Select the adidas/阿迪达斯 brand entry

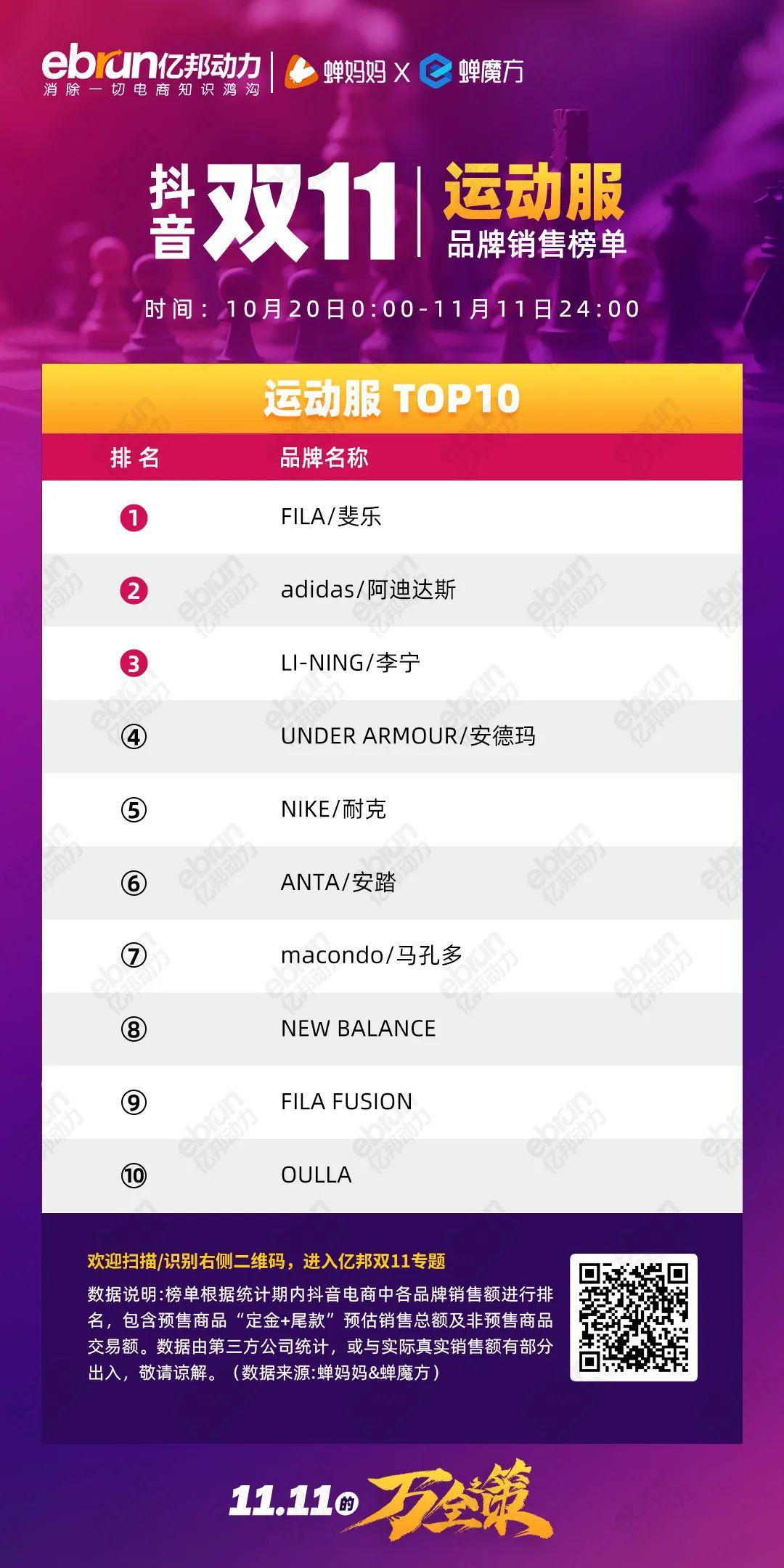click(368, 589)
